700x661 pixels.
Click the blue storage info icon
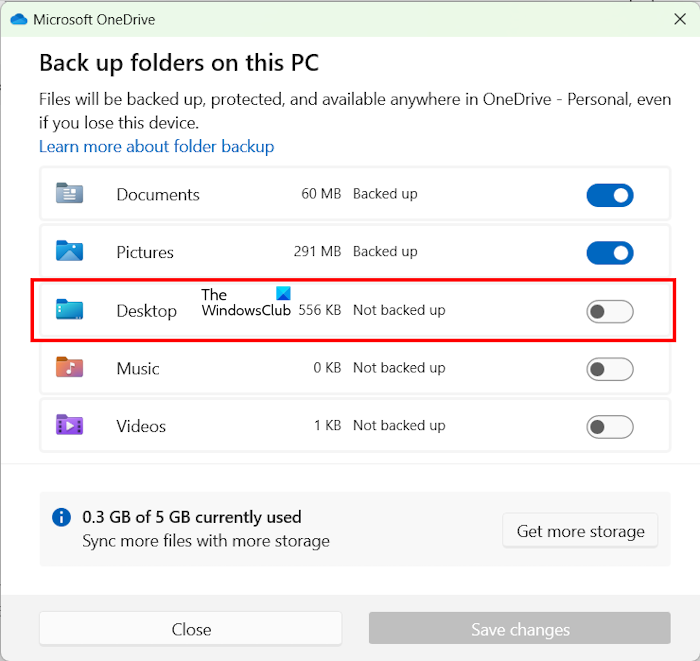62,518
